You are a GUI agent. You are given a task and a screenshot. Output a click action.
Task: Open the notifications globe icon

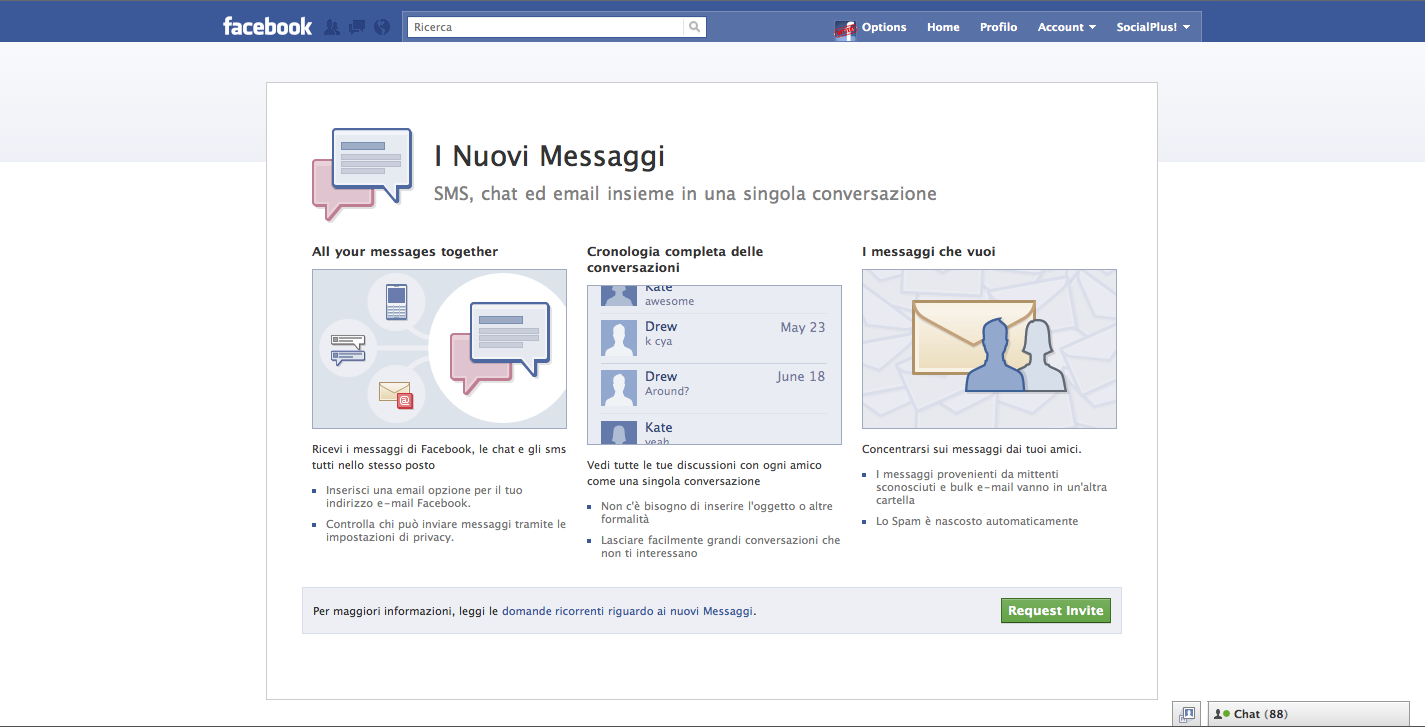[381, 27]
